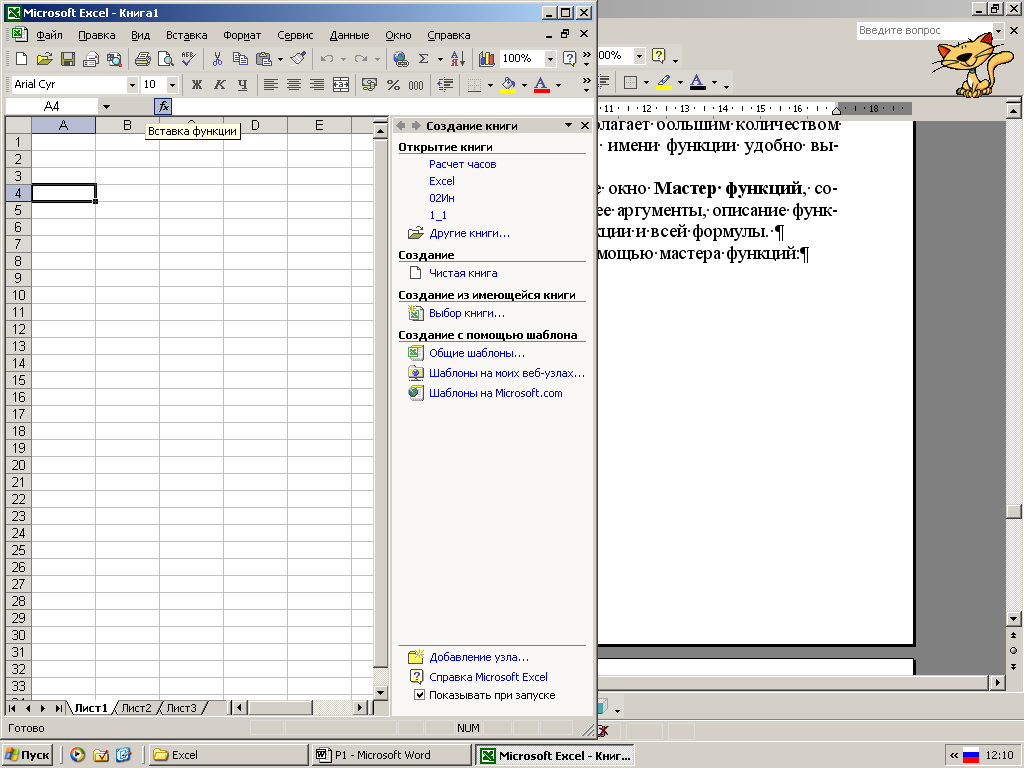Click the Insert Hyperlink globe icon

pyautogui.click(x=400, y=59)
